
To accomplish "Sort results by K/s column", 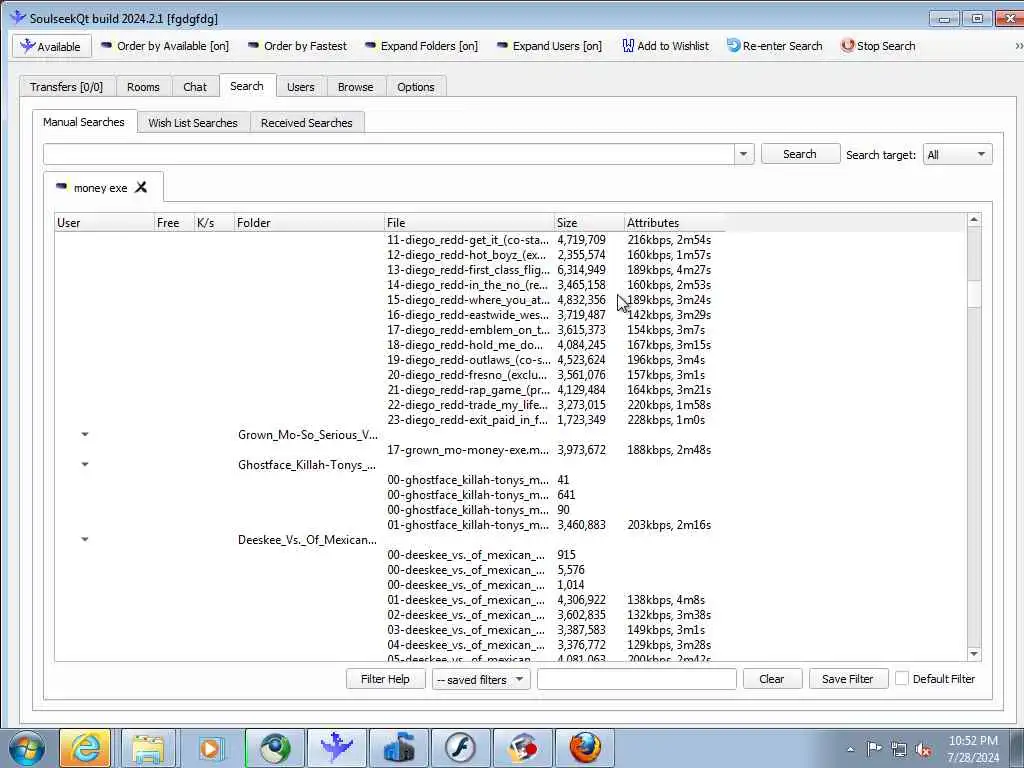I will (214, 223).
